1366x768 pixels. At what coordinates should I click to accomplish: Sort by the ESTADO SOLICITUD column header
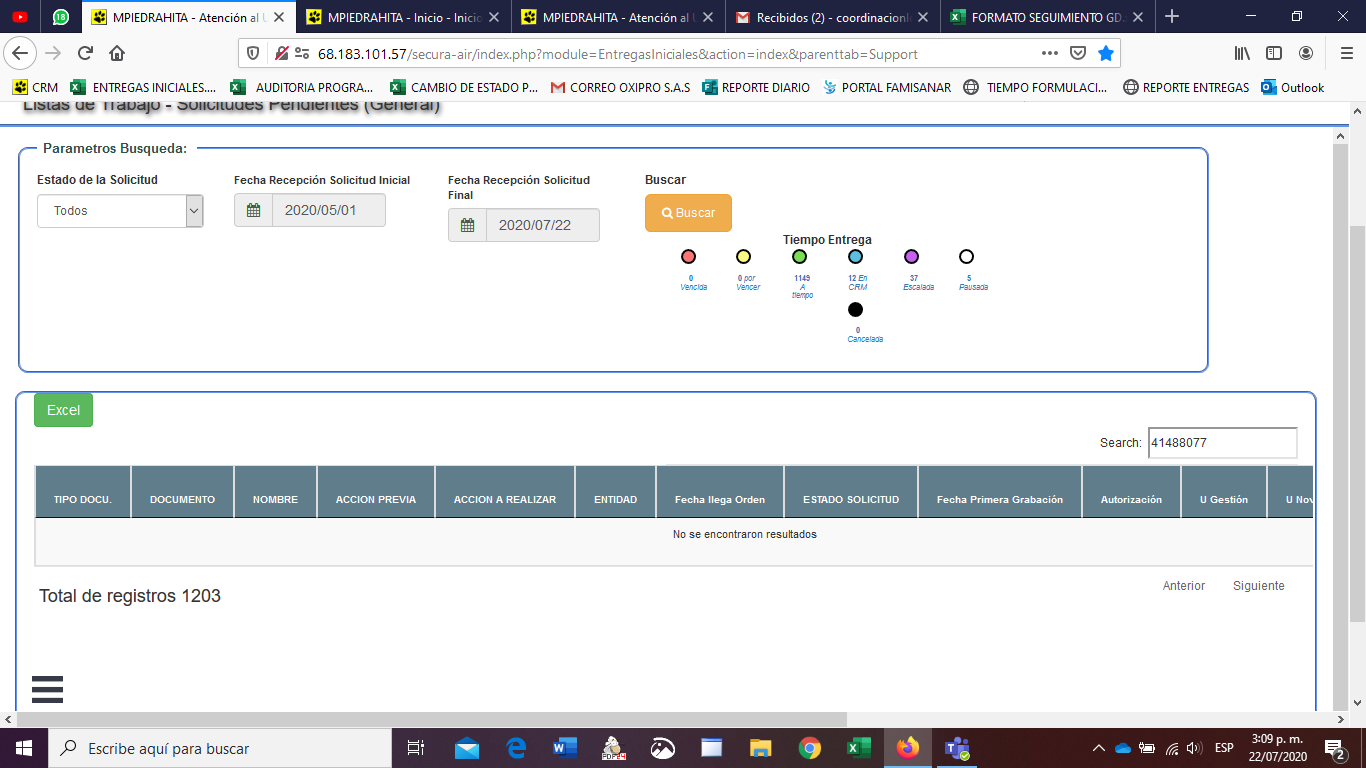[851, 492]
